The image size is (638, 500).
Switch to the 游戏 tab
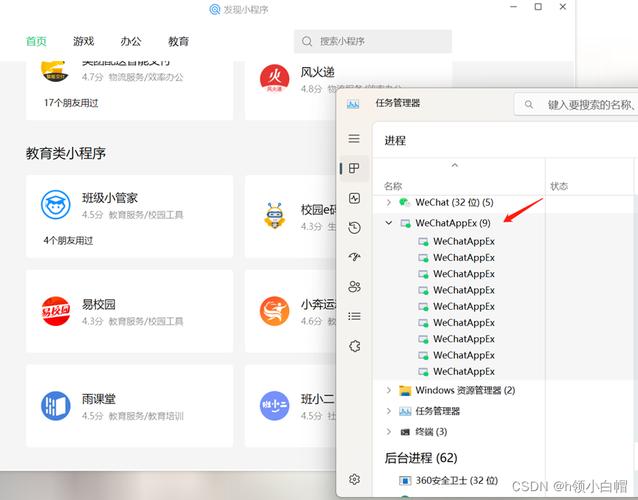point(84,42)
